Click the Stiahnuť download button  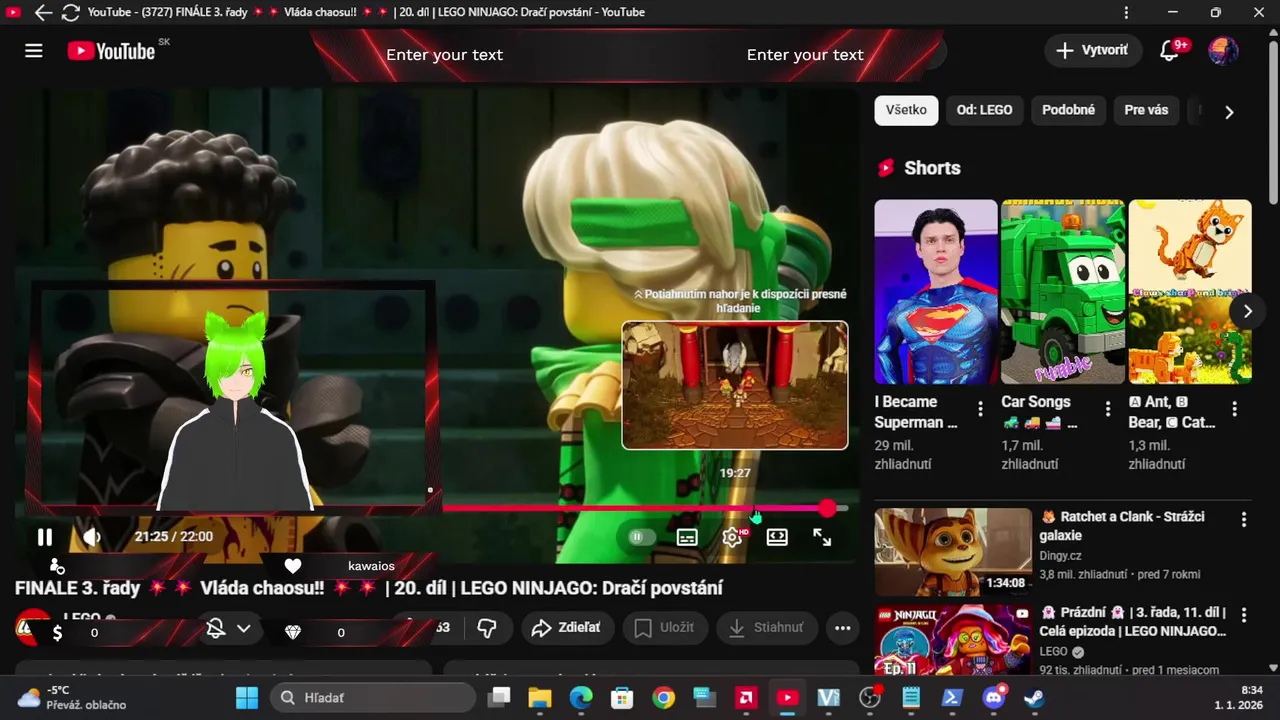(765, 628)
